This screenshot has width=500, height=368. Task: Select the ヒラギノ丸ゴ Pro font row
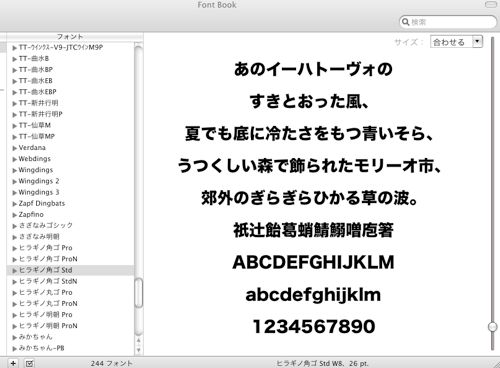(70, 292)
